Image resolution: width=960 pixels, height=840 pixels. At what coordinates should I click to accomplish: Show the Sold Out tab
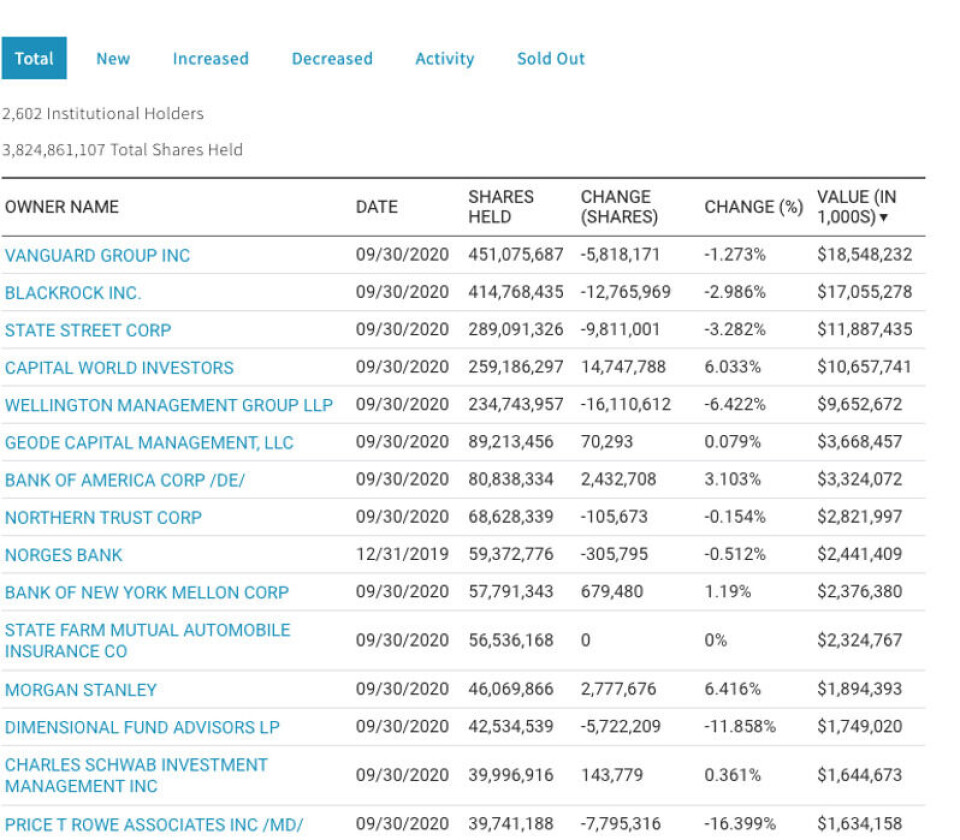(550, 59)
